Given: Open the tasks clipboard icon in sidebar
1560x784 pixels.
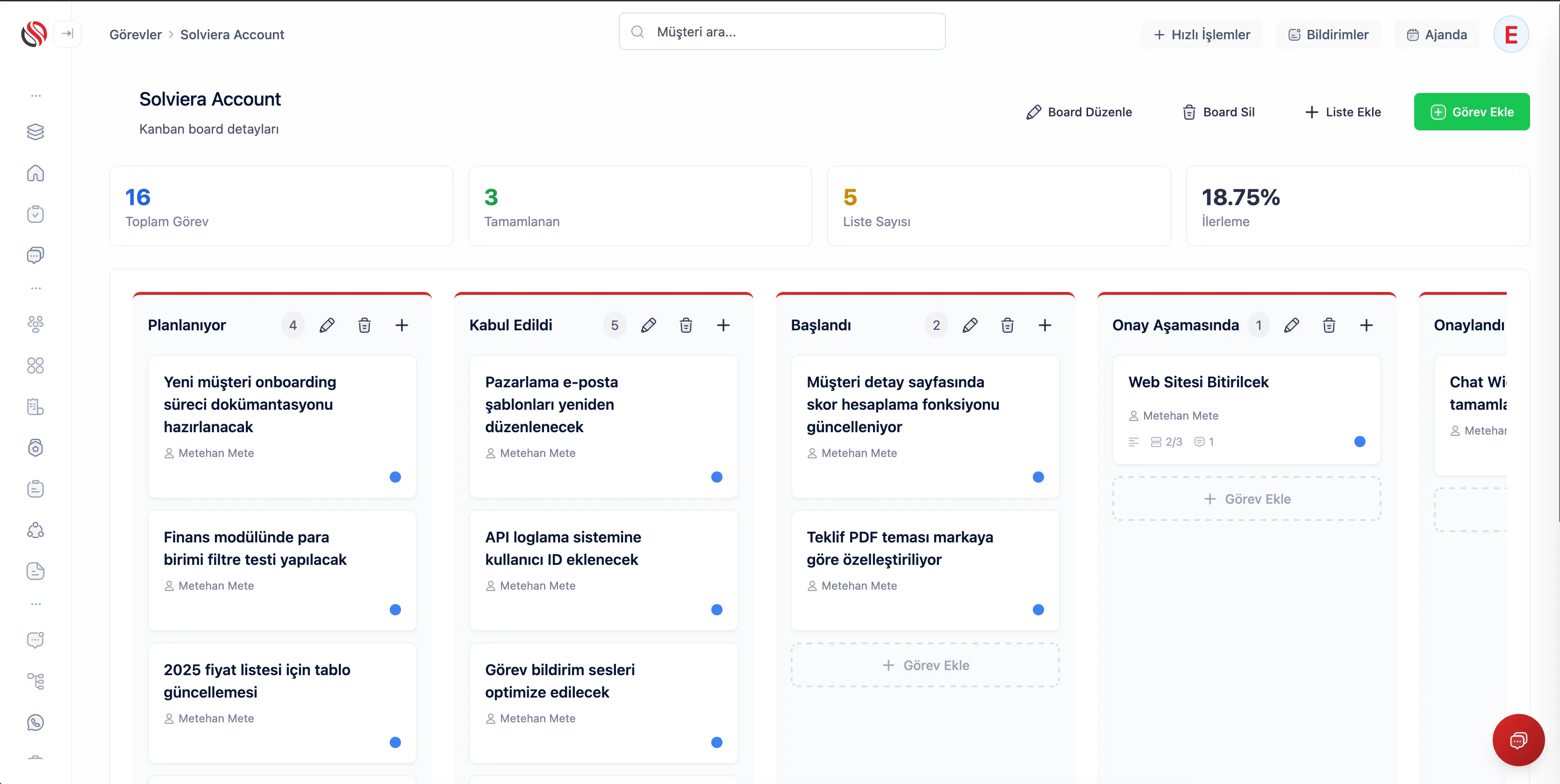Looking at the screenshot, I should [36, 214].
